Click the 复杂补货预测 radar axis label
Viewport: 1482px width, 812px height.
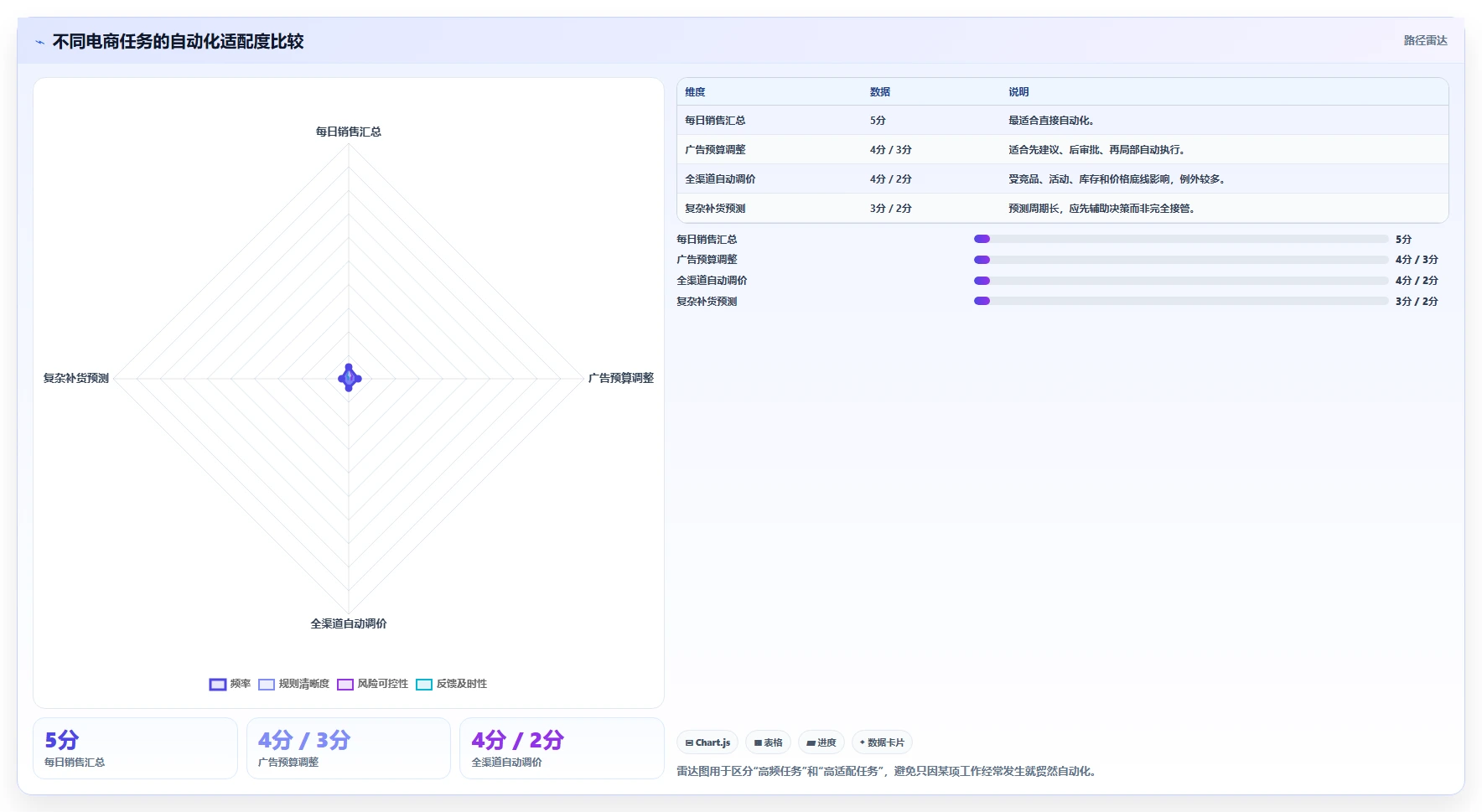(x=76, y=378)
